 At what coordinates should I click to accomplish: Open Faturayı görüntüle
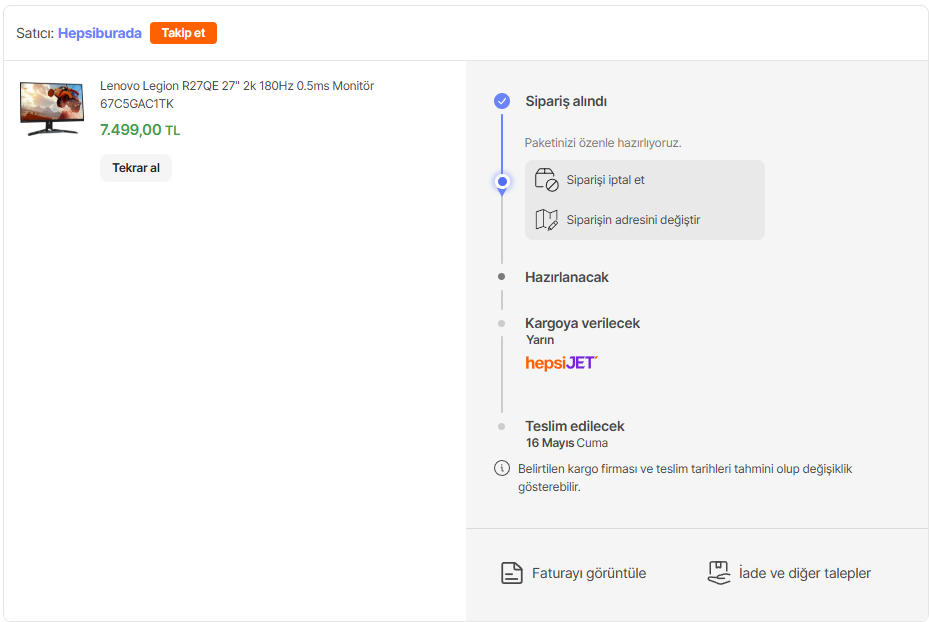pos(588,573)
